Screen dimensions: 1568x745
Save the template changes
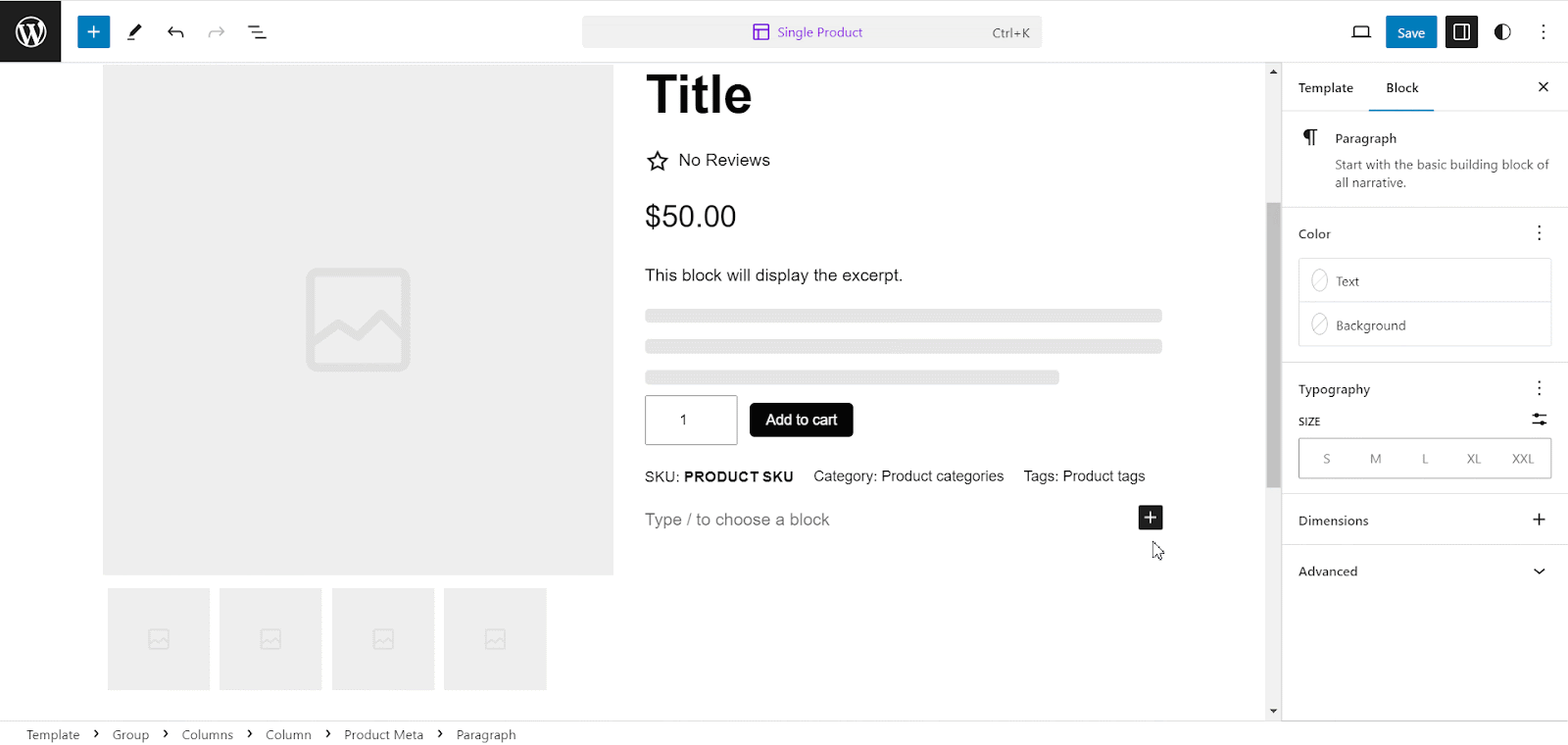click(x=1411, y=31)
